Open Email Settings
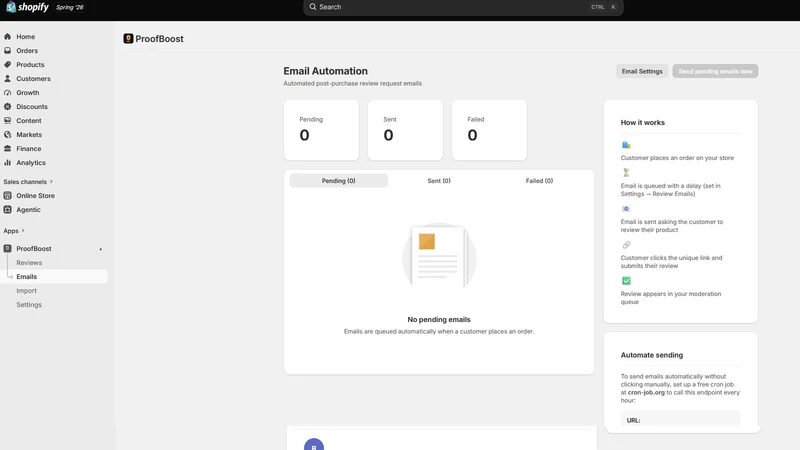The image size is (800, 450). click(642, 71)
